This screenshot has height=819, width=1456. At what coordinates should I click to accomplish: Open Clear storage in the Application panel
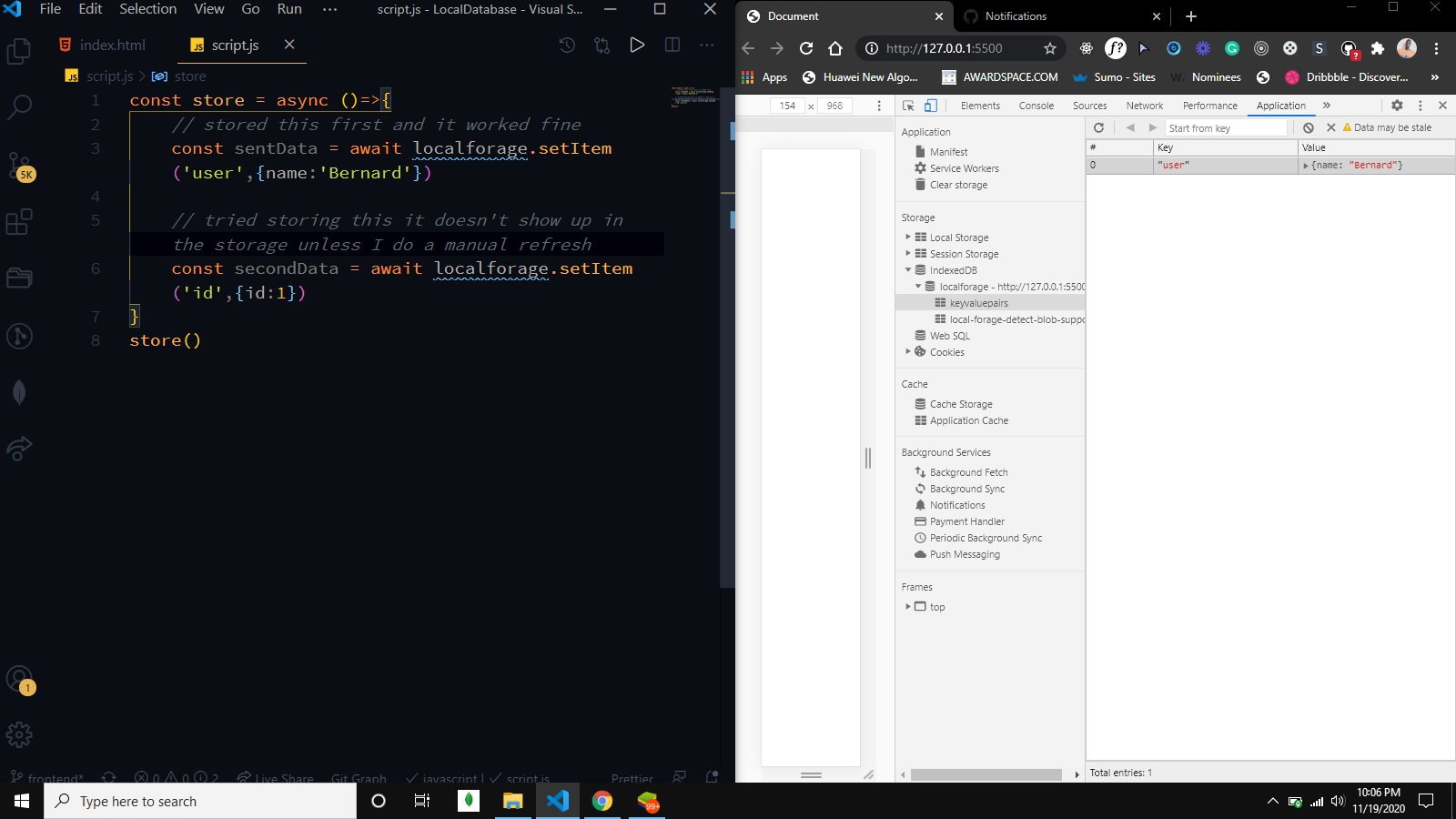click(x=958, y=185)
